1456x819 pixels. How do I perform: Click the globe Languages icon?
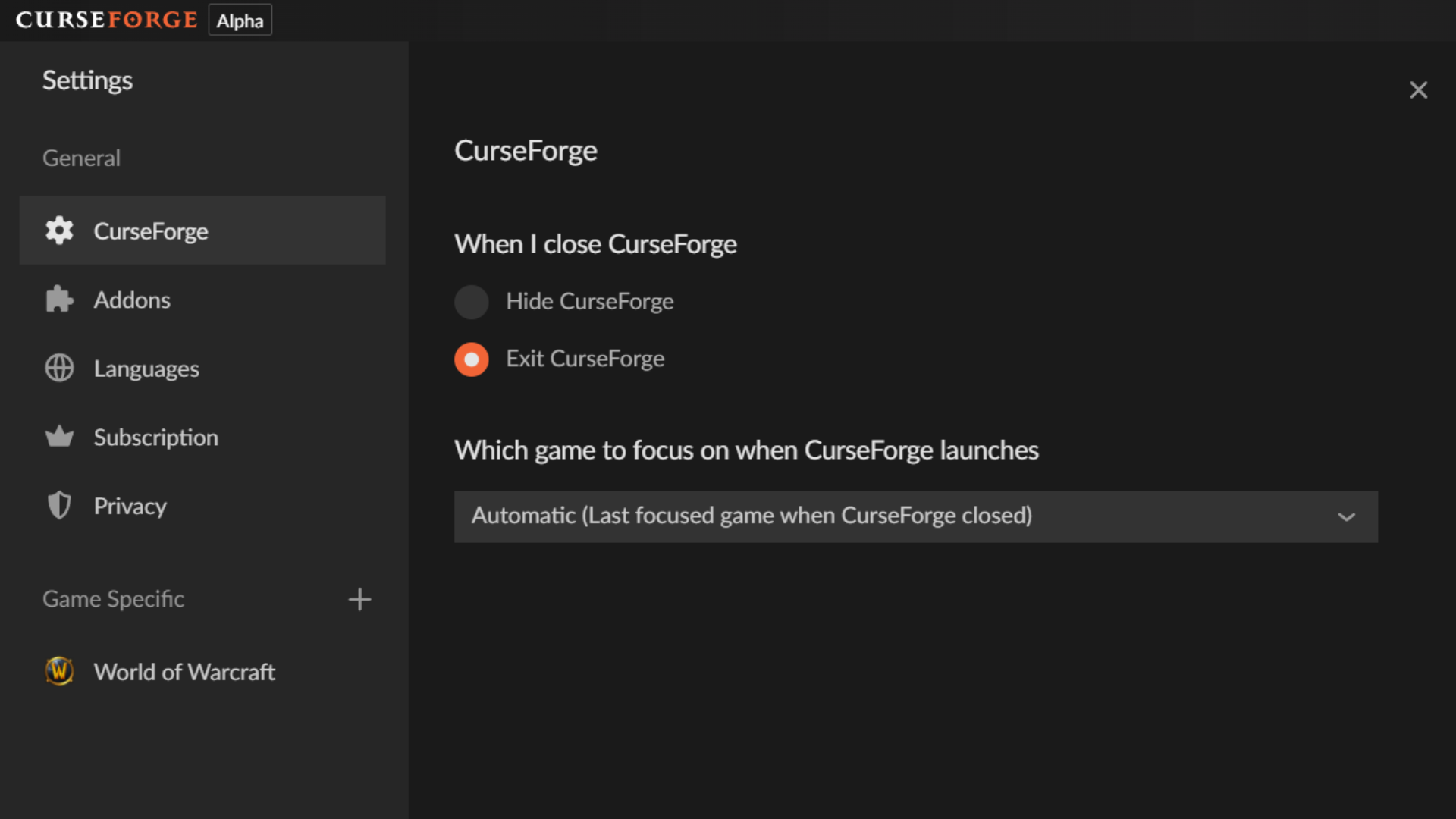[59, 369]
